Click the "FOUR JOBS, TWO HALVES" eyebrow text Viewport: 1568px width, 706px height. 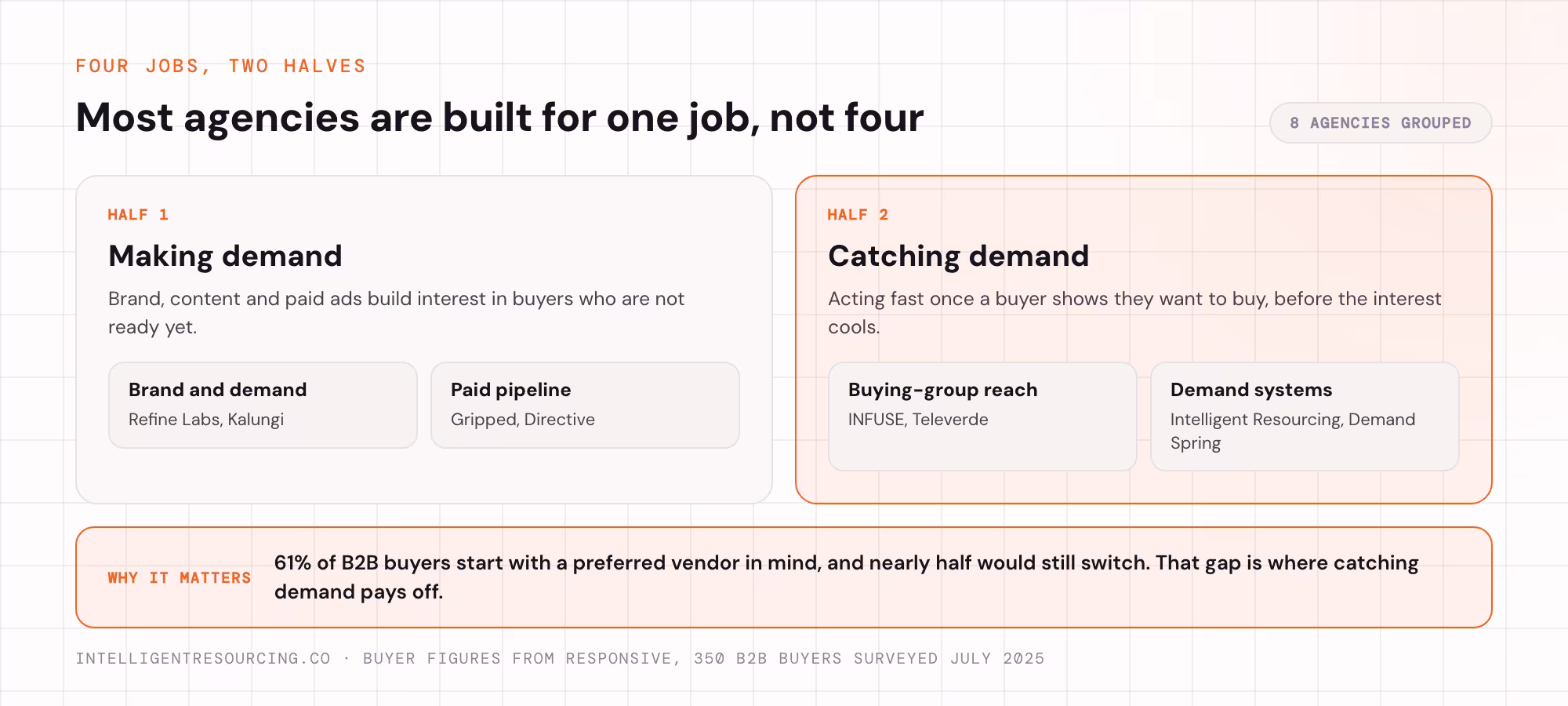(x=221, y=66)
